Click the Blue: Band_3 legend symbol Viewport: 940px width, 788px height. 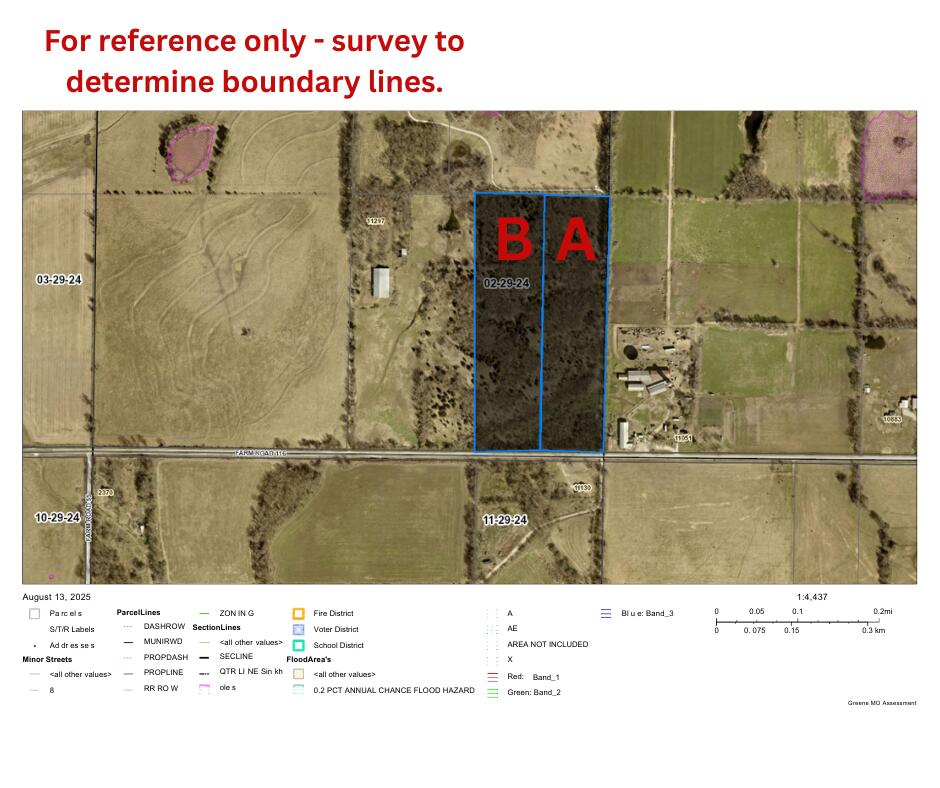[605, 613]
